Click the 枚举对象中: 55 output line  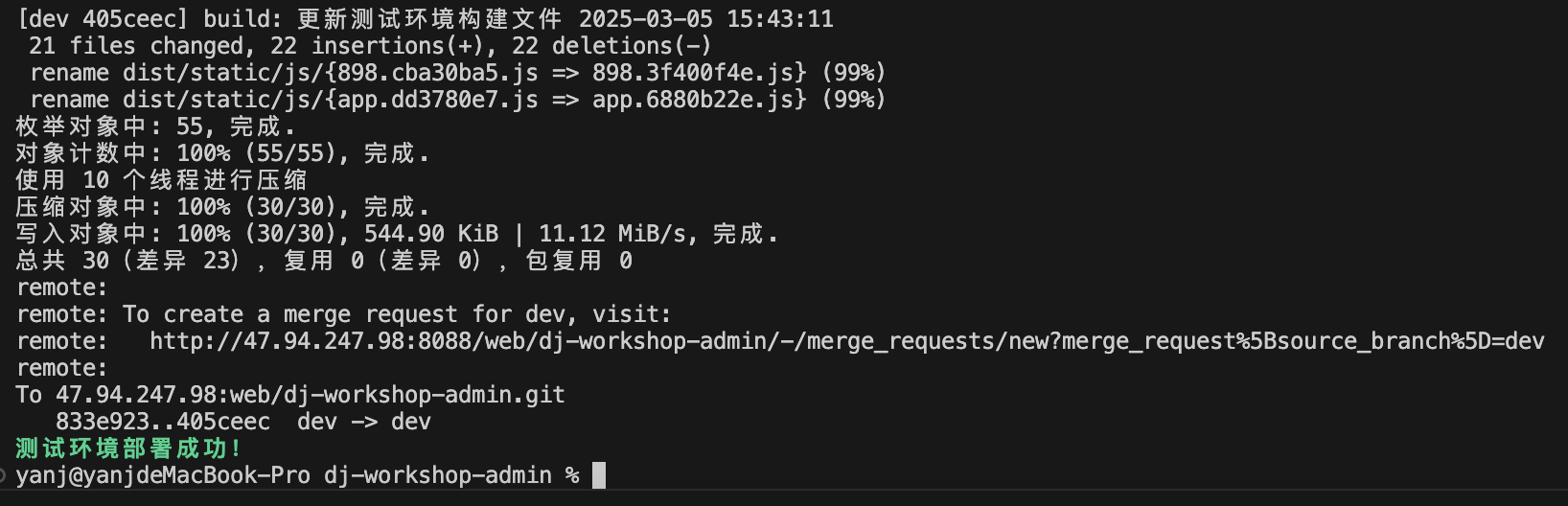(x=155, y=126)
